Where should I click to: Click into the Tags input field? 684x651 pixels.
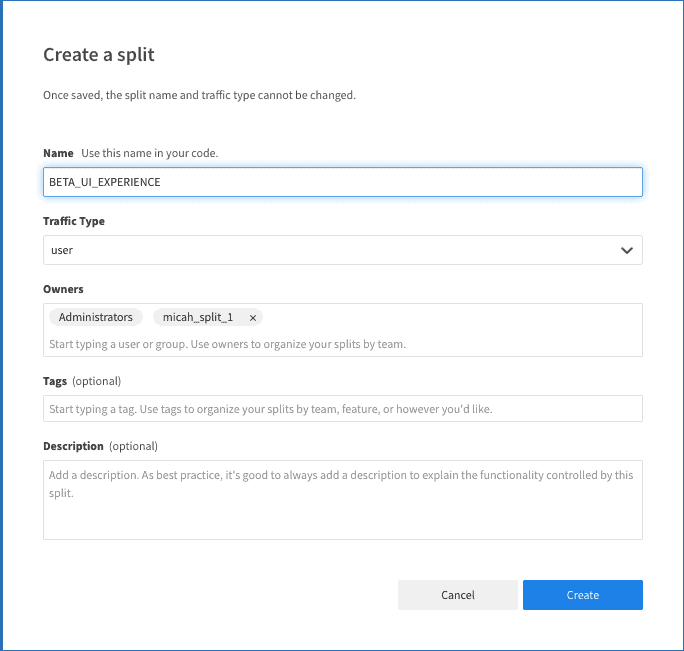pyautogui.click(x=342, y=409)
